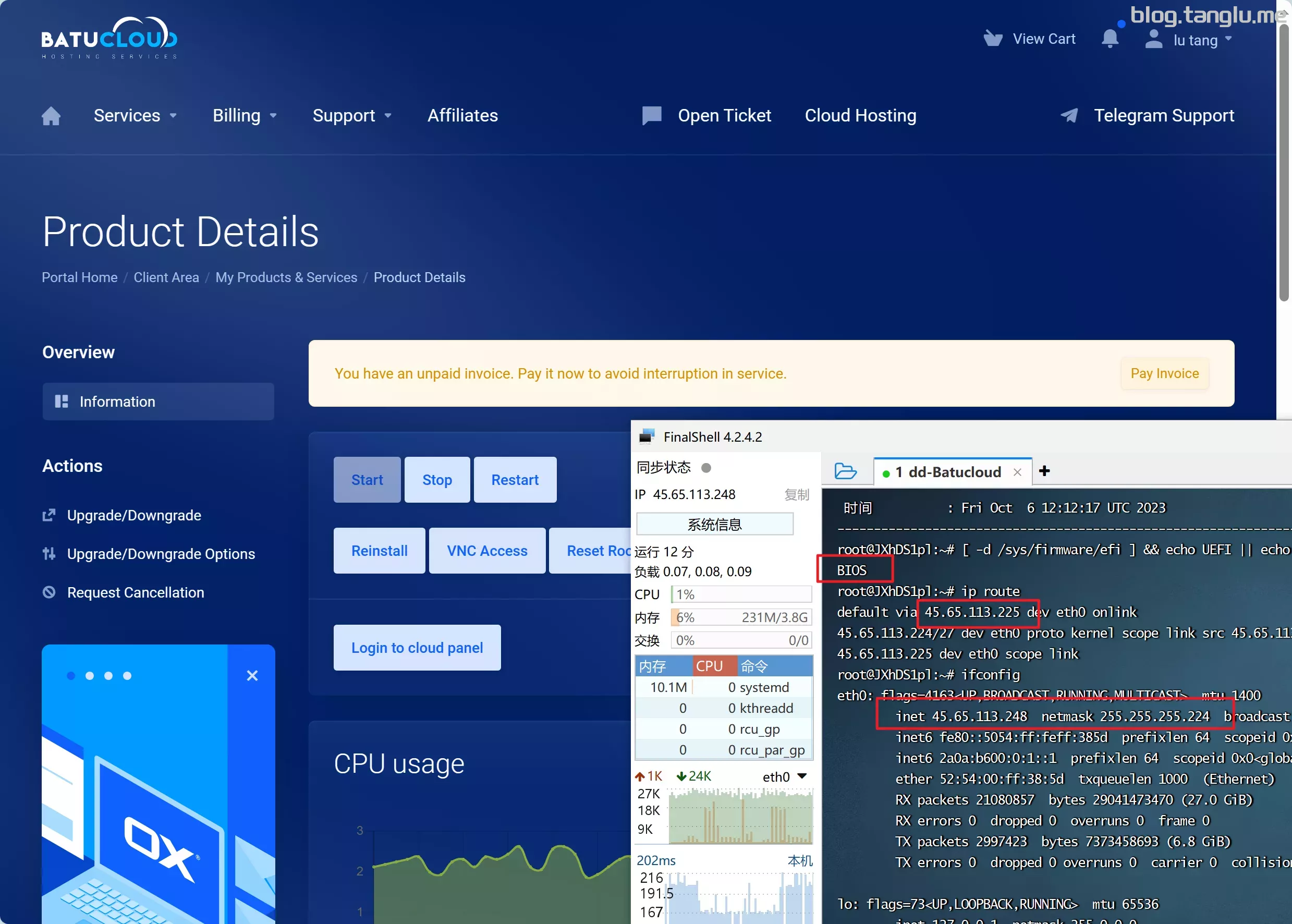The image size is (1292, 924).
Task: Close the OX promo banner
Action: (x=252, y=675)
